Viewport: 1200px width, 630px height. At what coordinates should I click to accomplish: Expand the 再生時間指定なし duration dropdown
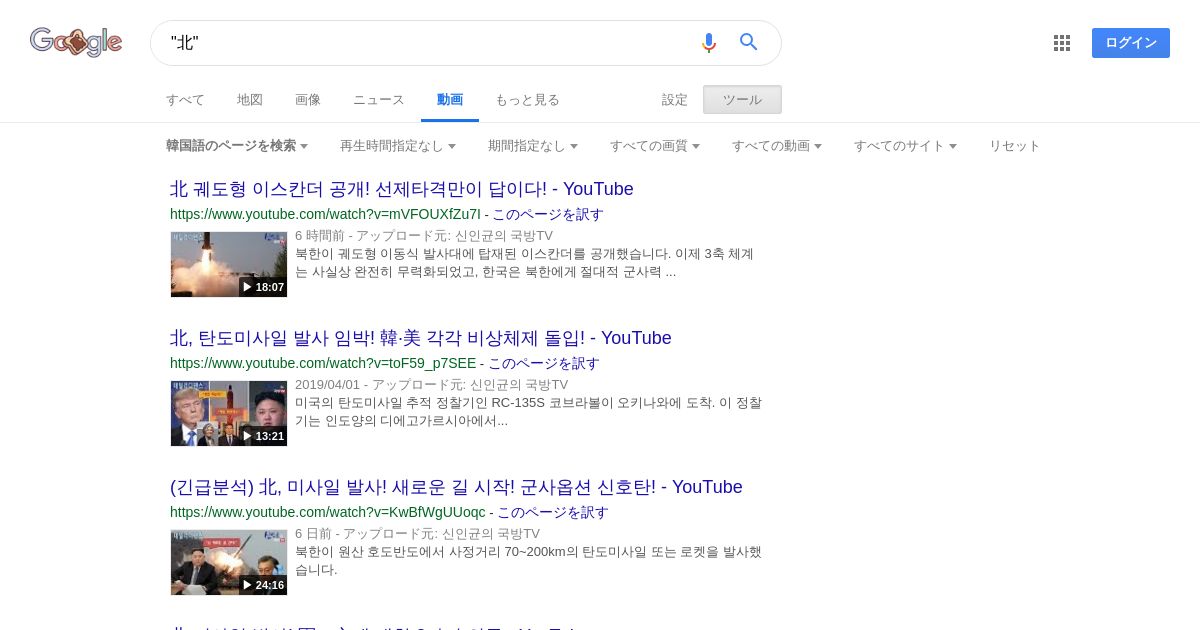398,146
